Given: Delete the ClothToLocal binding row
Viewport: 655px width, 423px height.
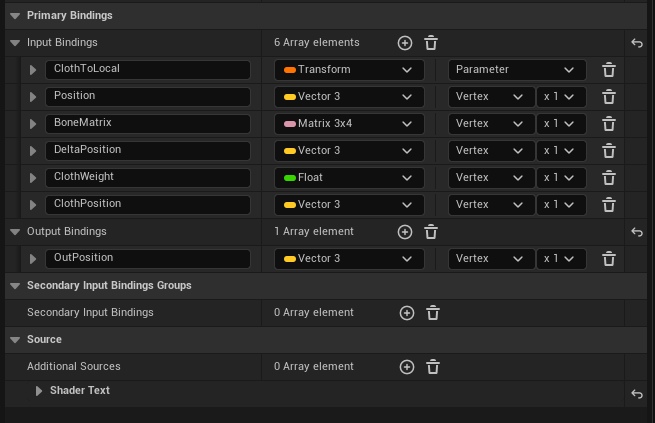Looking at the screenshot, I should pyautogui.click(x=608, y=70).
